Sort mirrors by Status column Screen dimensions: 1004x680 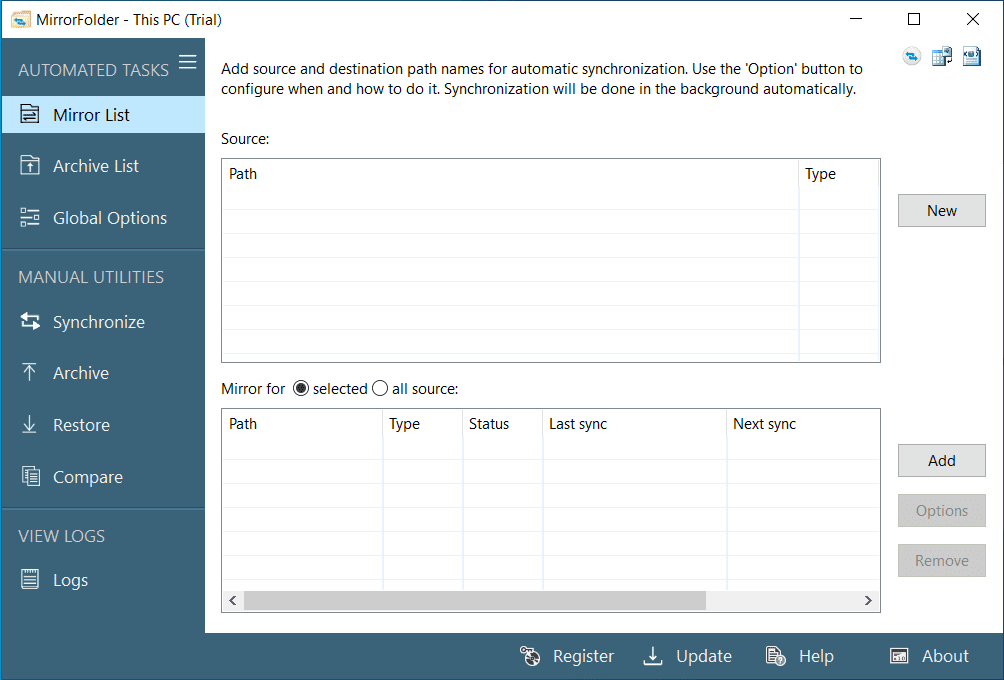(x=503, y=423)
